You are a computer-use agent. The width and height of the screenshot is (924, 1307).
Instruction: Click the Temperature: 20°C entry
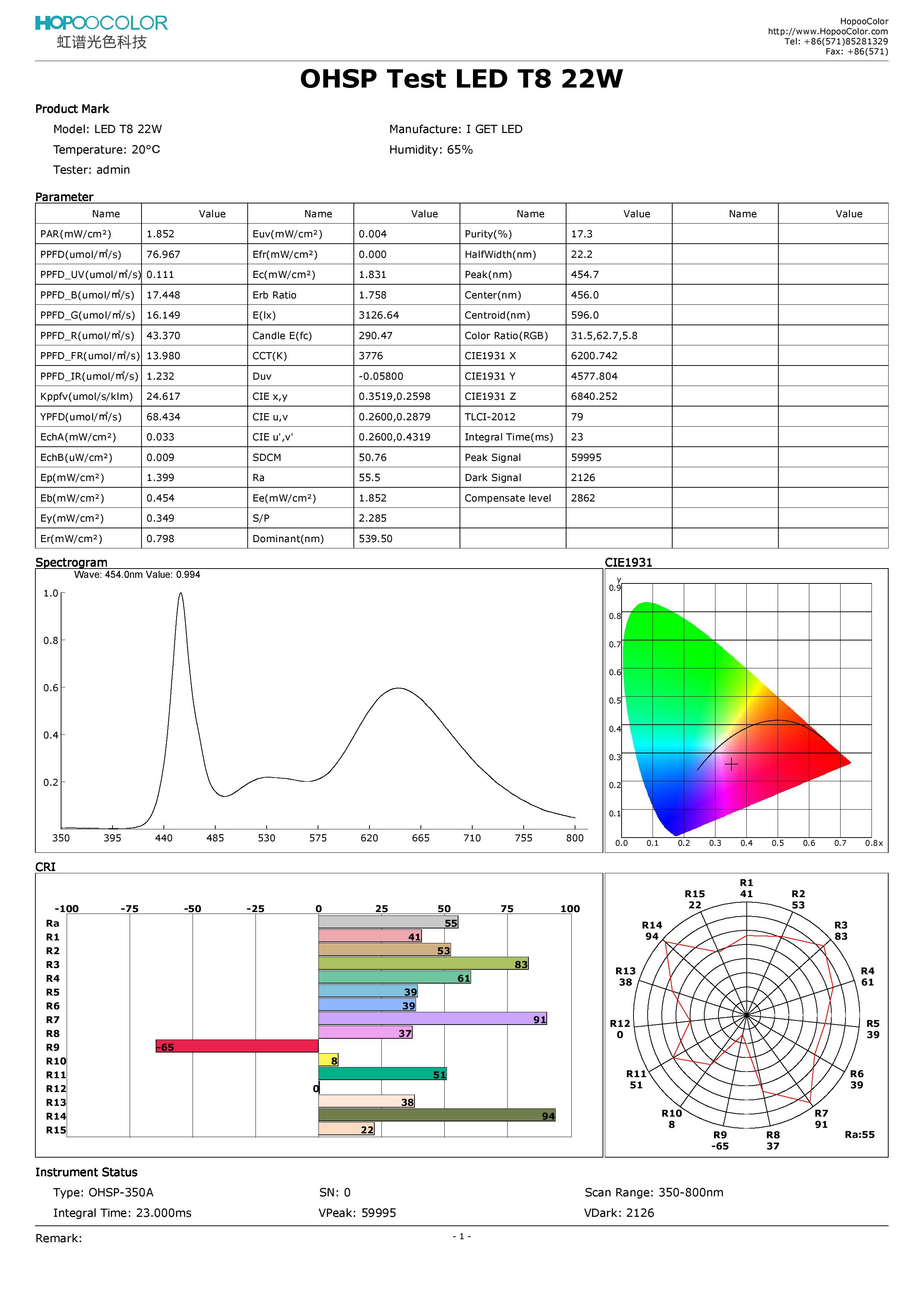(x=107, y=150)
